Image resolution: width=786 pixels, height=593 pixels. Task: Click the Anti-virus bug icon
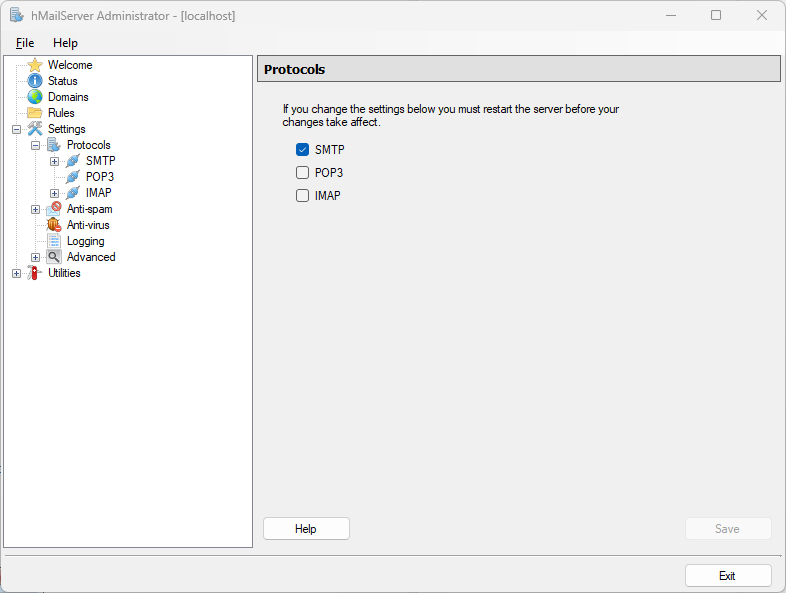click(54, 225)
